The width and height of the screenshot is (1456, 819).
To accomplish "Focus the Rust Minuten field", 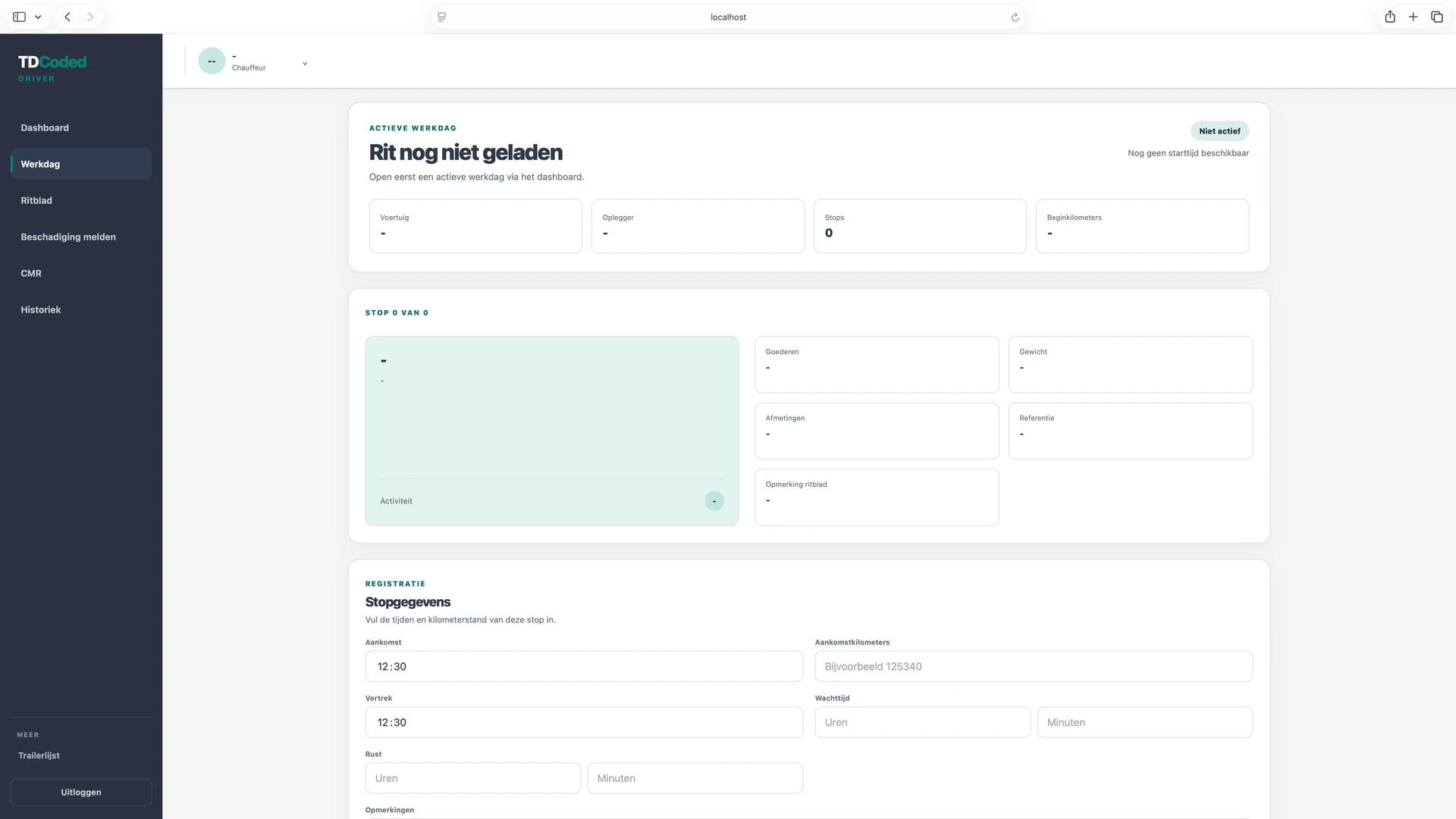I will point(695,778).
